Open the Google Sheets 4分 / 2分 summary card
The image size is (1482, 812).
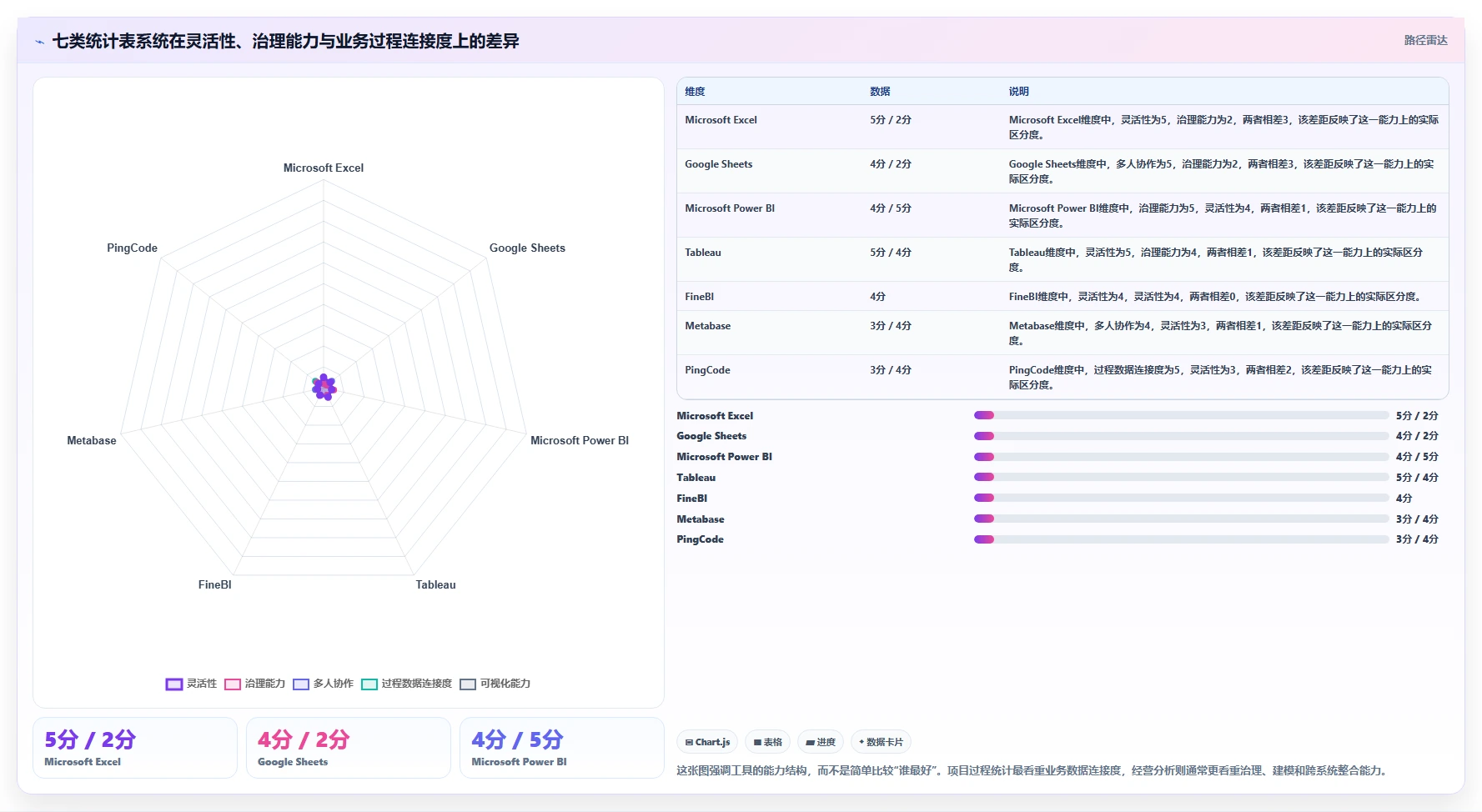pos(349,748)
